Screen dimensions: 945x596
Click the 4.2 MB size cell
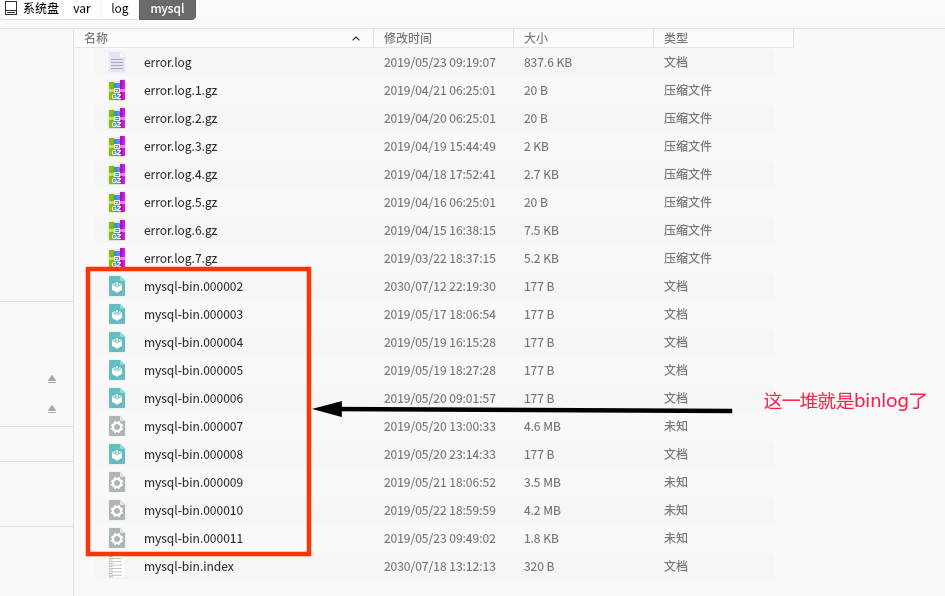point(542,510)
